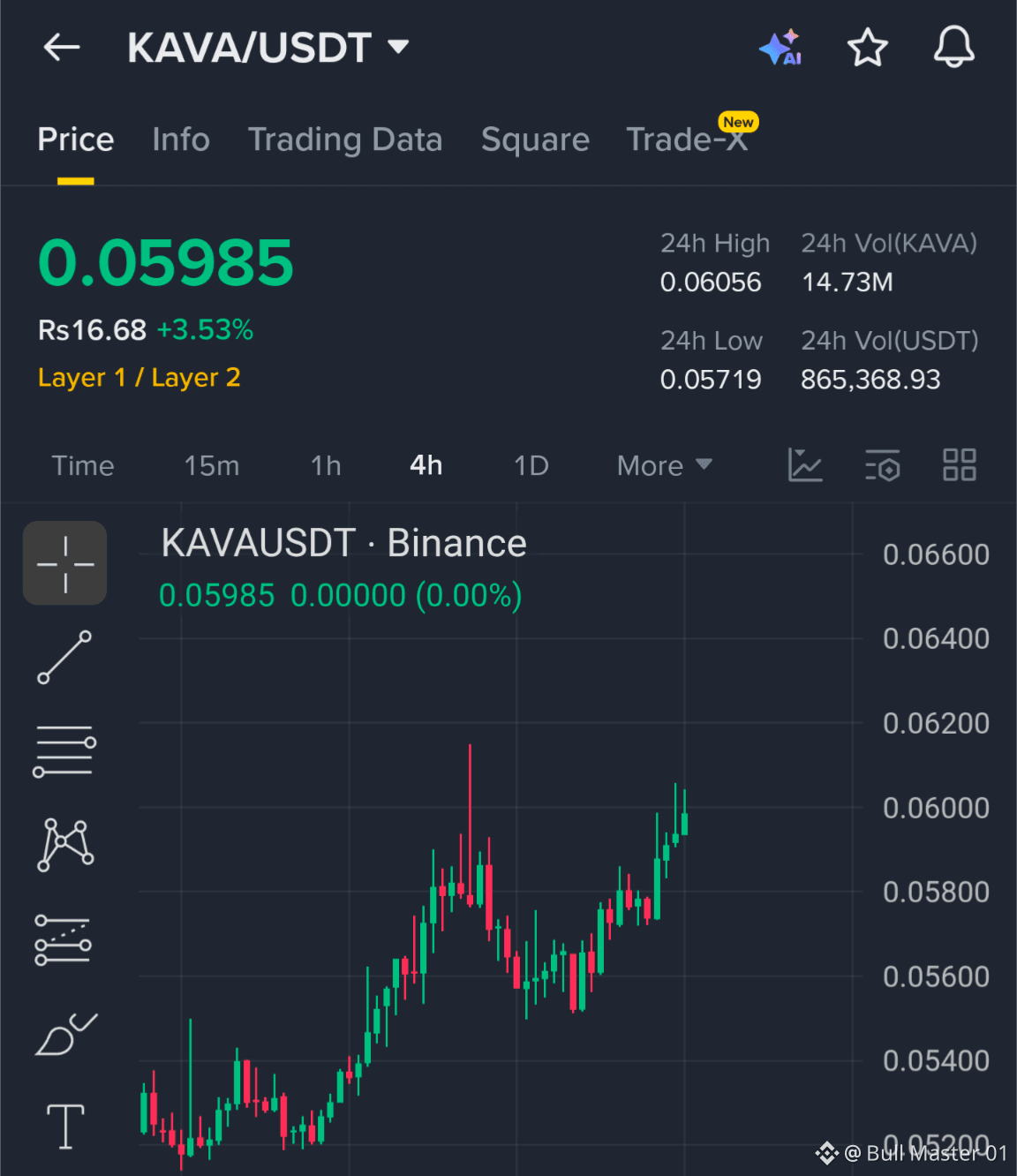Set a price alert with bell icon
This screenshot has width=1017, height=1176.
pos(954,47)
